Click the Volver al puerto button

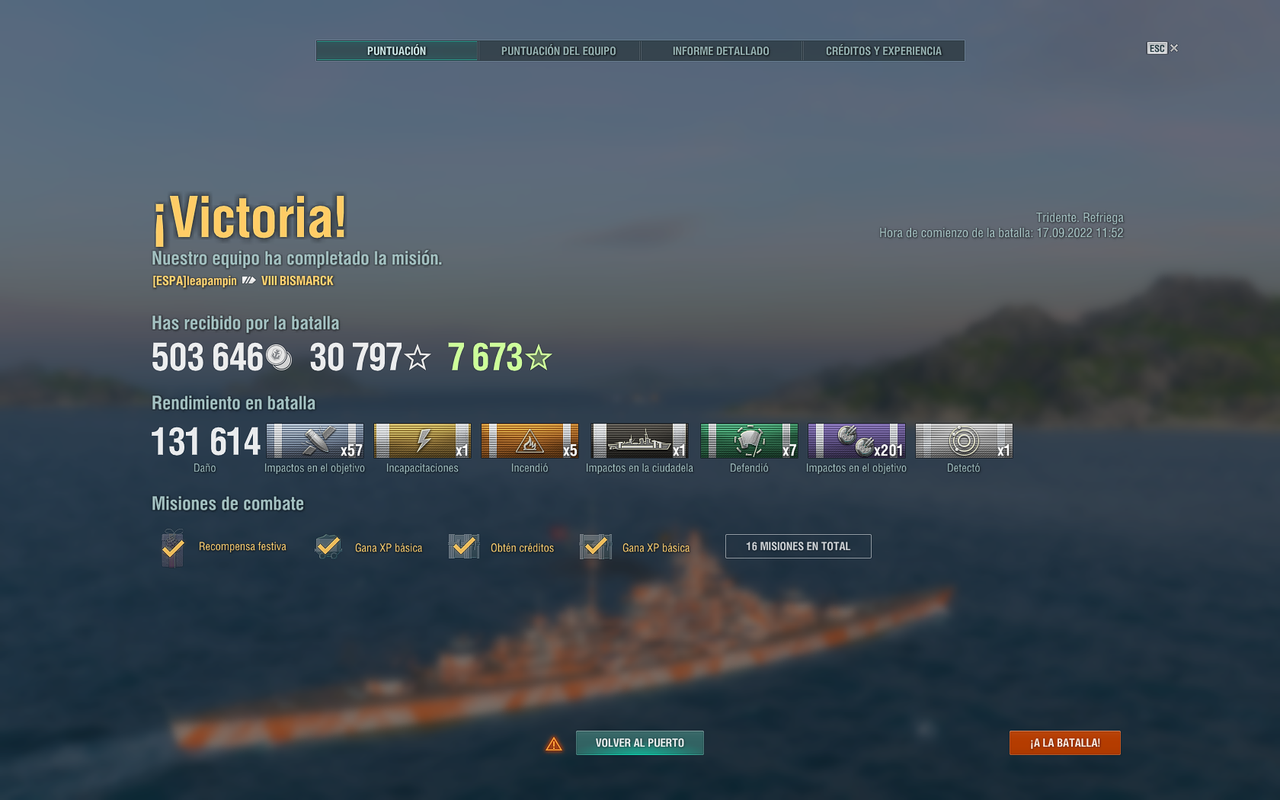640,743
